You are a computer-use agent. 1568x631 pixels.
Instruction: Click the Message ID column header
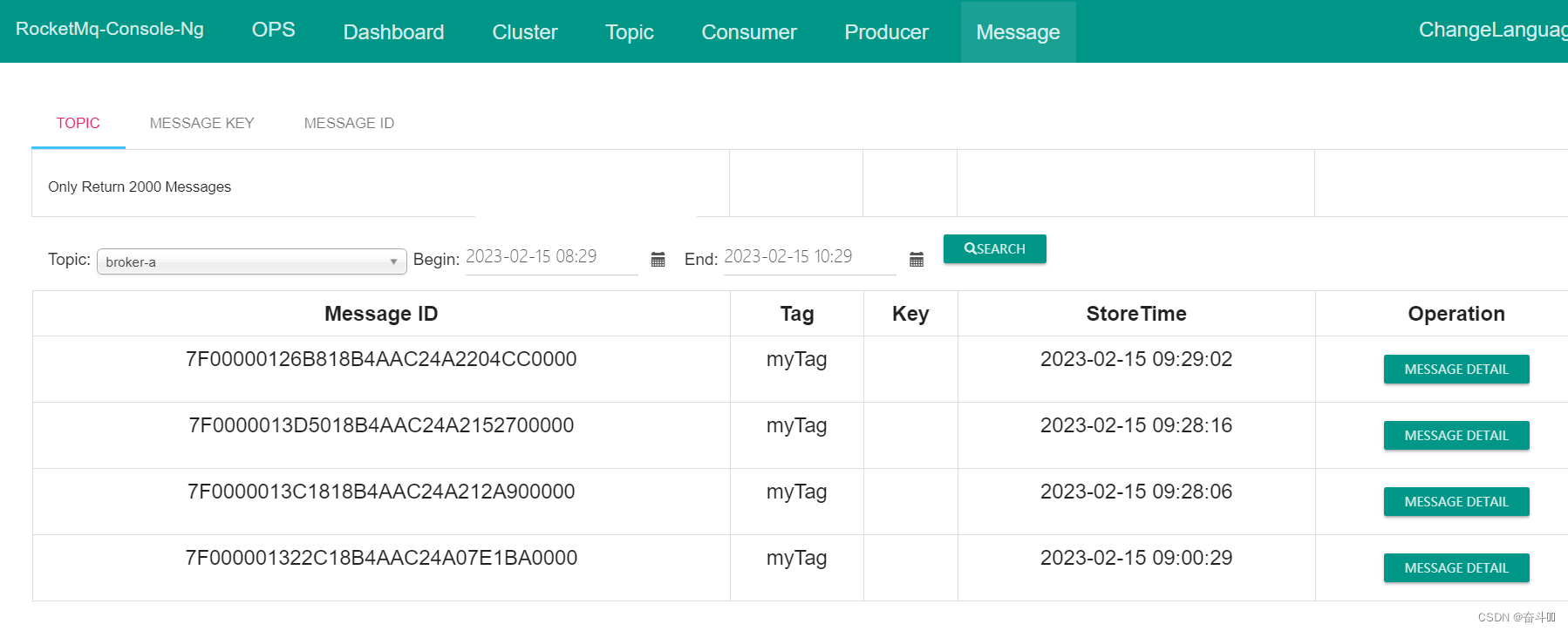click(381, 314)
